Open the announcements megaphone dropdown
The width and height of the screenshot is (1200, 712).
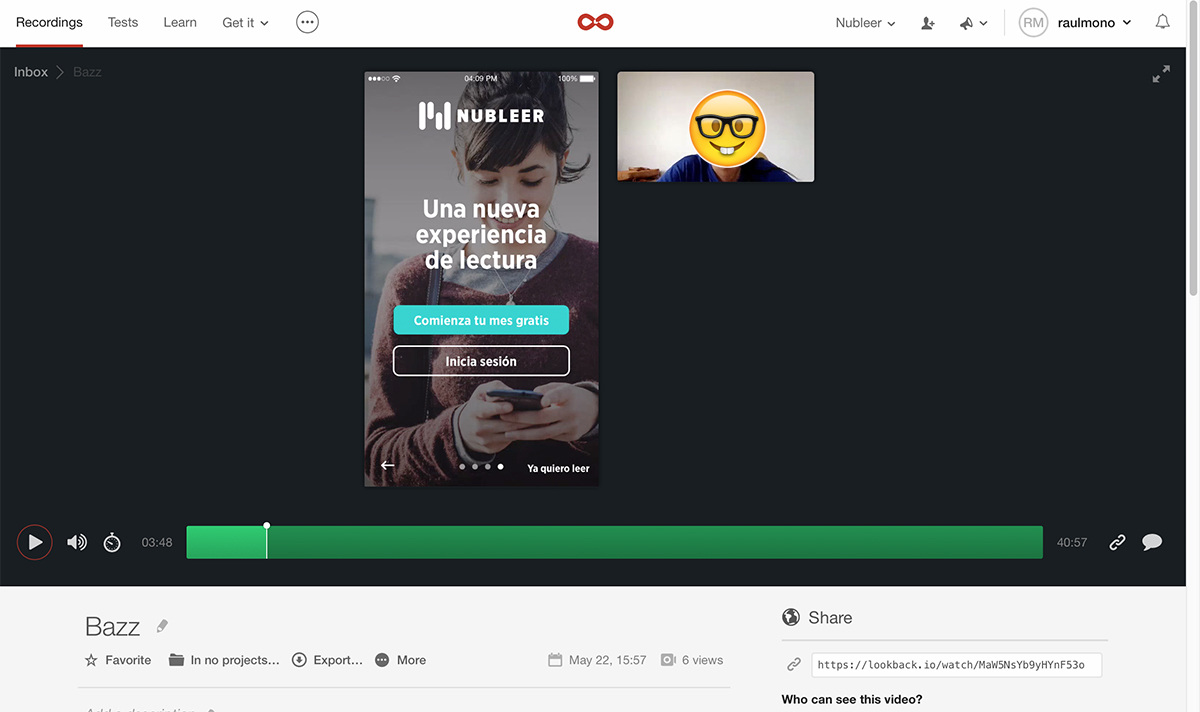(973, 23)
